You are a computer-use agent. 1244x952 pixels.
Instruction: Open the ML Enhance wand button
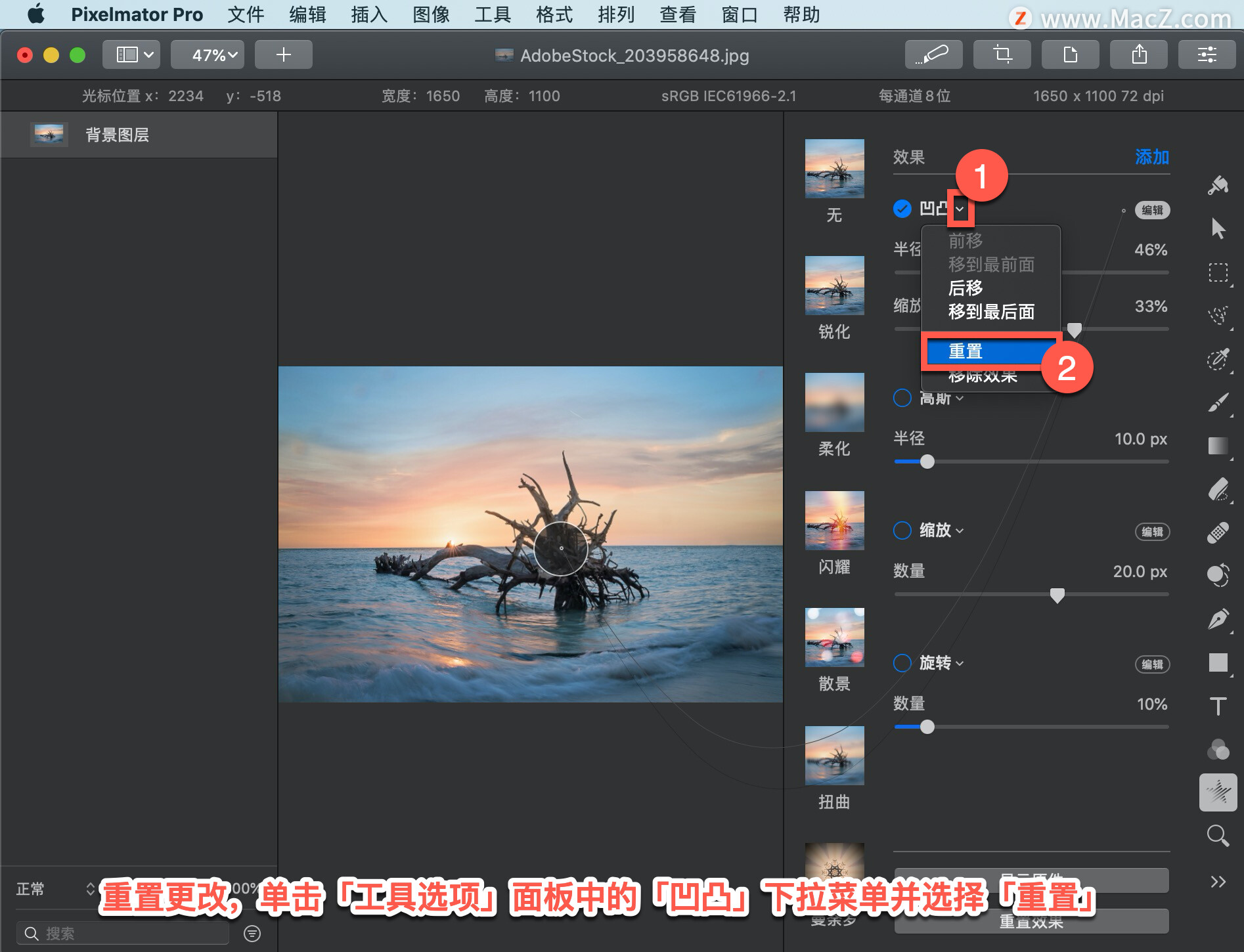(933, 54)
